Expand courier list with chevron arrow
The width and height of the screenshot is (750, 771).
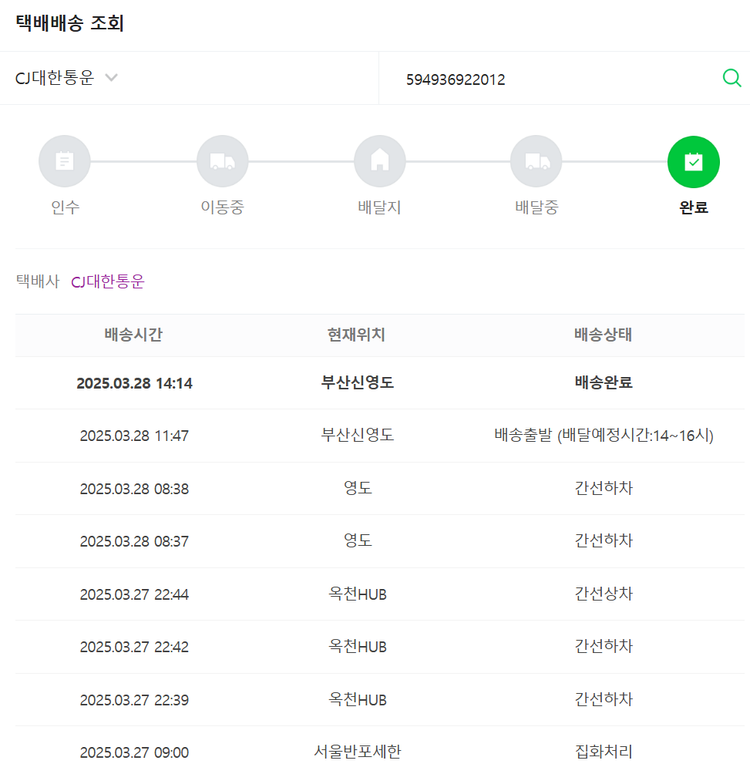tap(111, 78)
